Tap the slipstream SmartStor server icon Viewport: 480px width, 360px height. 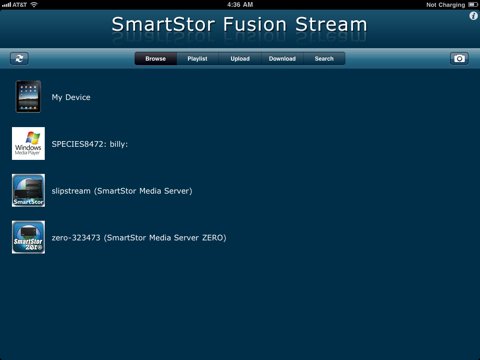(28, 190)
